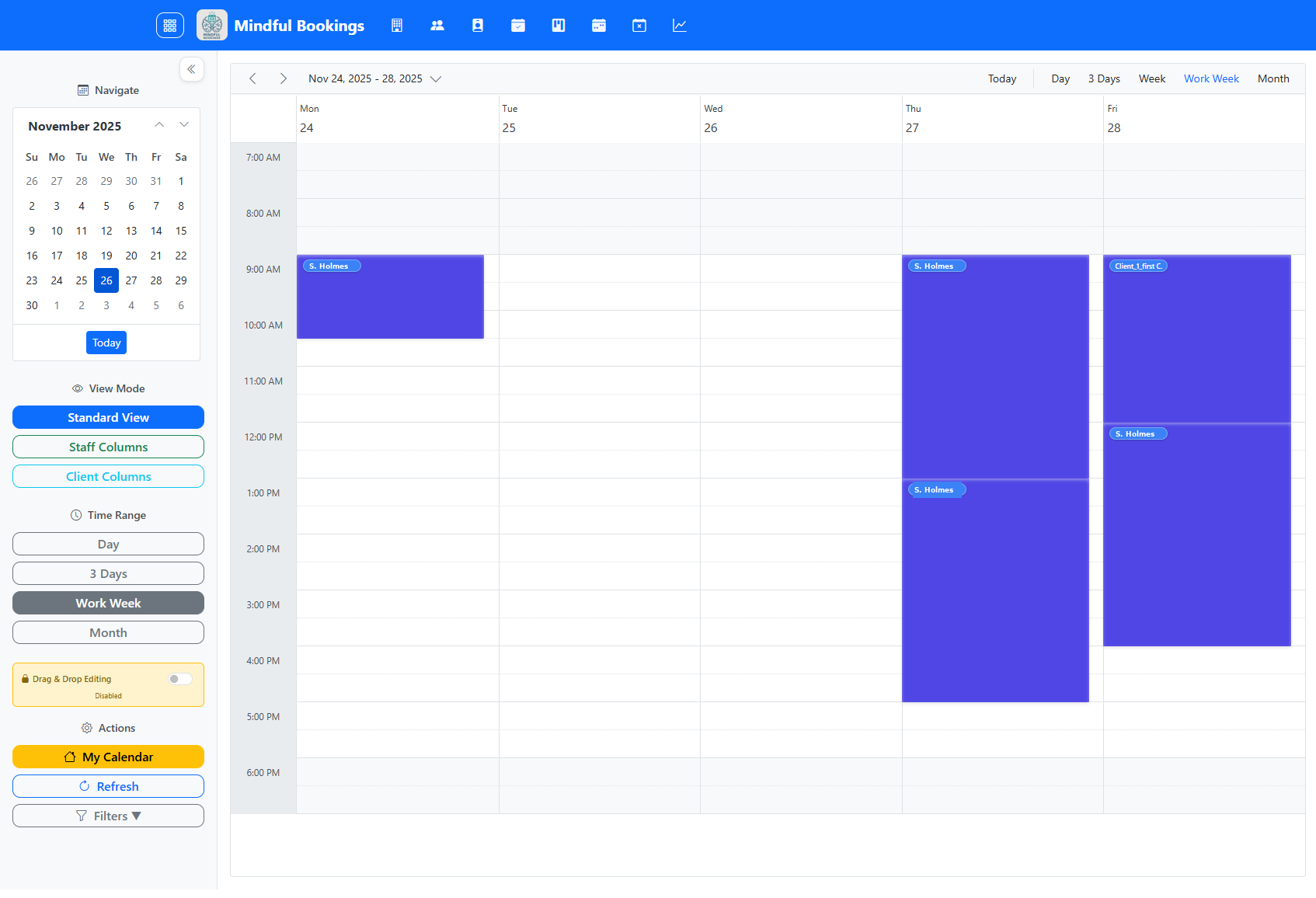Click the Actions gear icon in sidebar

[87, 728]
